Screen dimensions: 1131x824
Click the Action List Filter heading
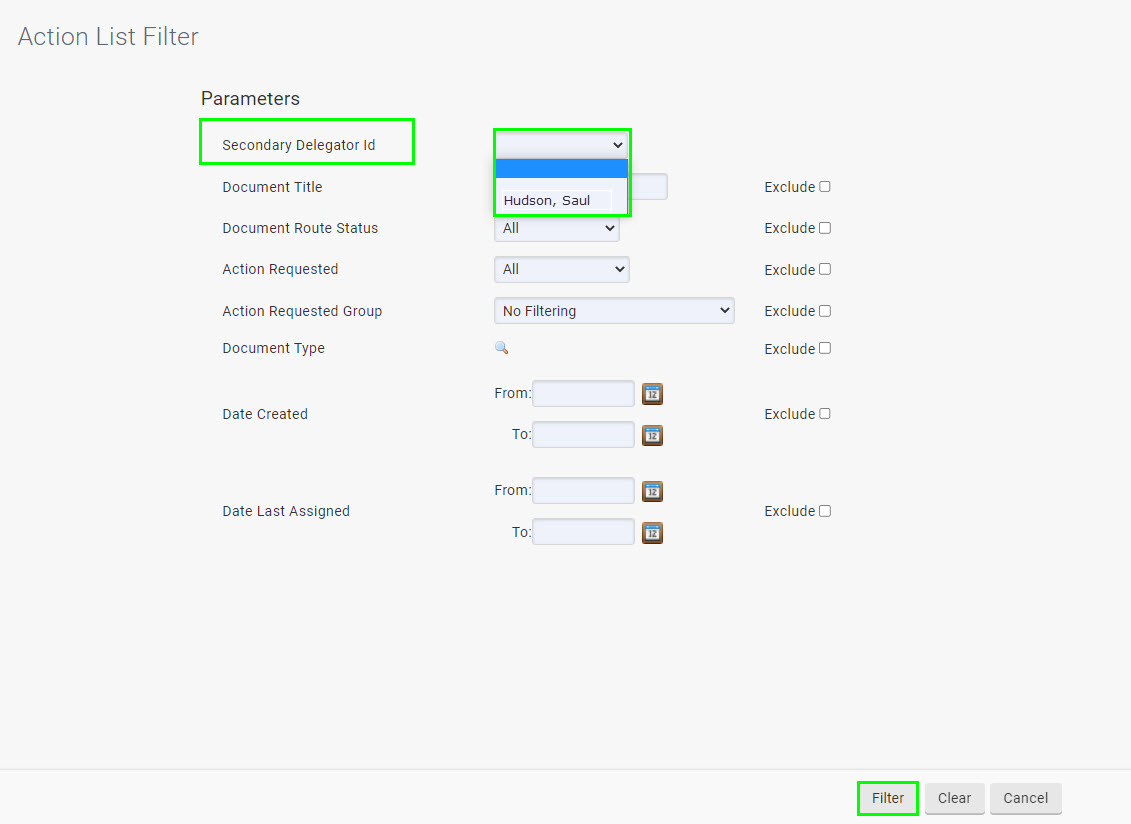(x=108, y=37)
